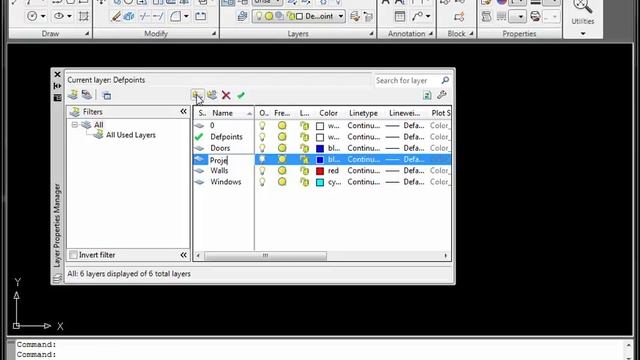The height and width of the screenshot is (360, 640).
Task: Expand the Annotation panel
Action: pyautogui.click(x=431, y=34)
